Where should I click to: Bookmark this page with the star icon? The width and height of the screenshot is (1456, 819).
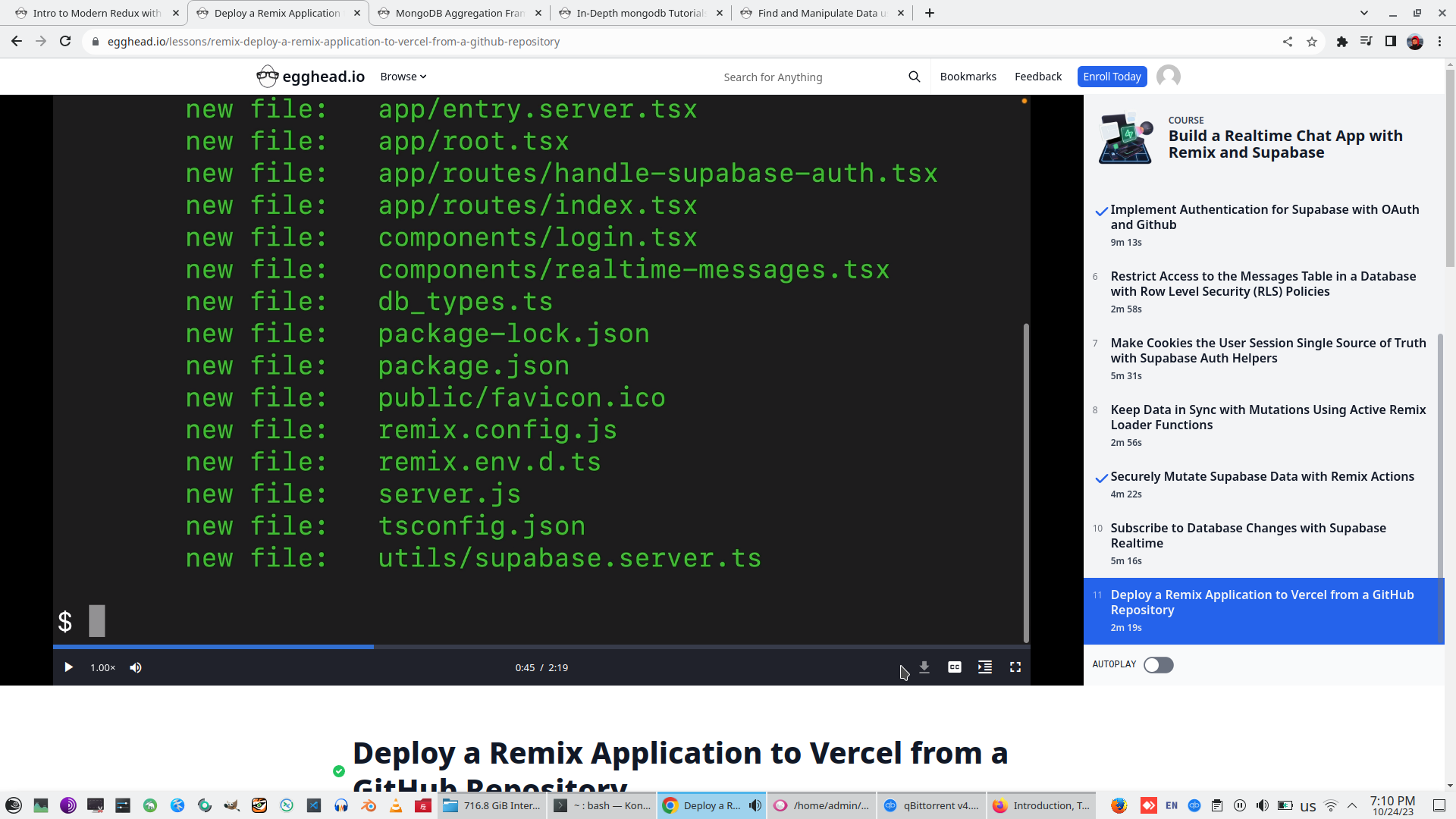1312,42
